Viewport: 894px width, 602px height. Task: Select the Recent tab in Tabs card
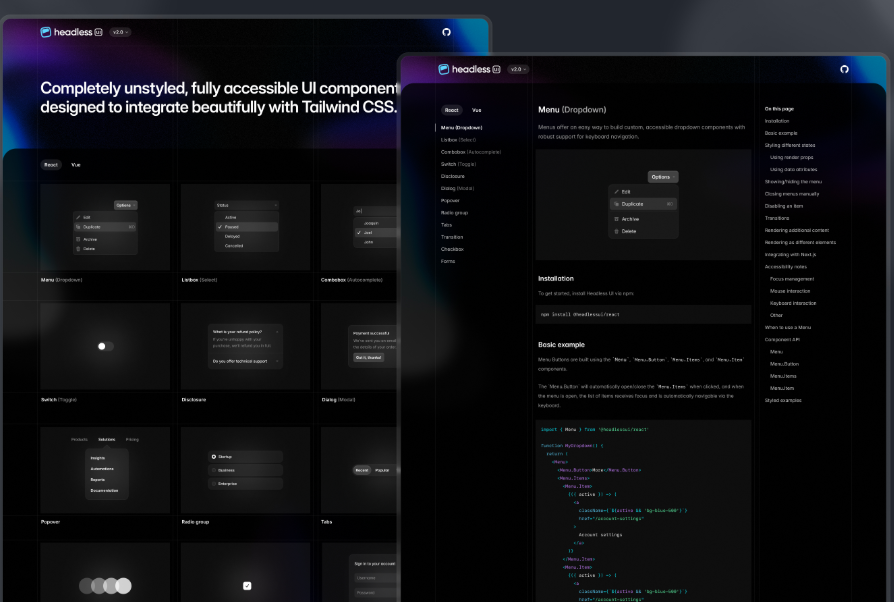[x=362, y=470]
